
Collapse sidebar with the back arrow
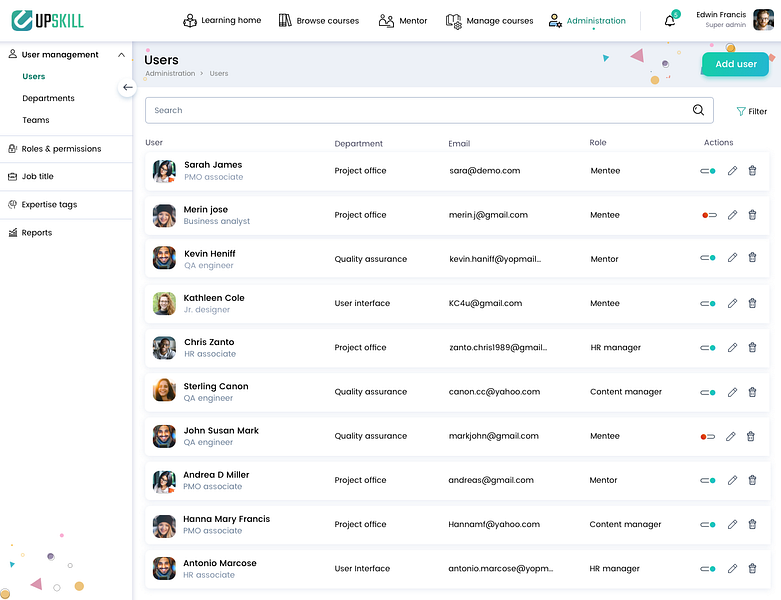click(128, 88)
